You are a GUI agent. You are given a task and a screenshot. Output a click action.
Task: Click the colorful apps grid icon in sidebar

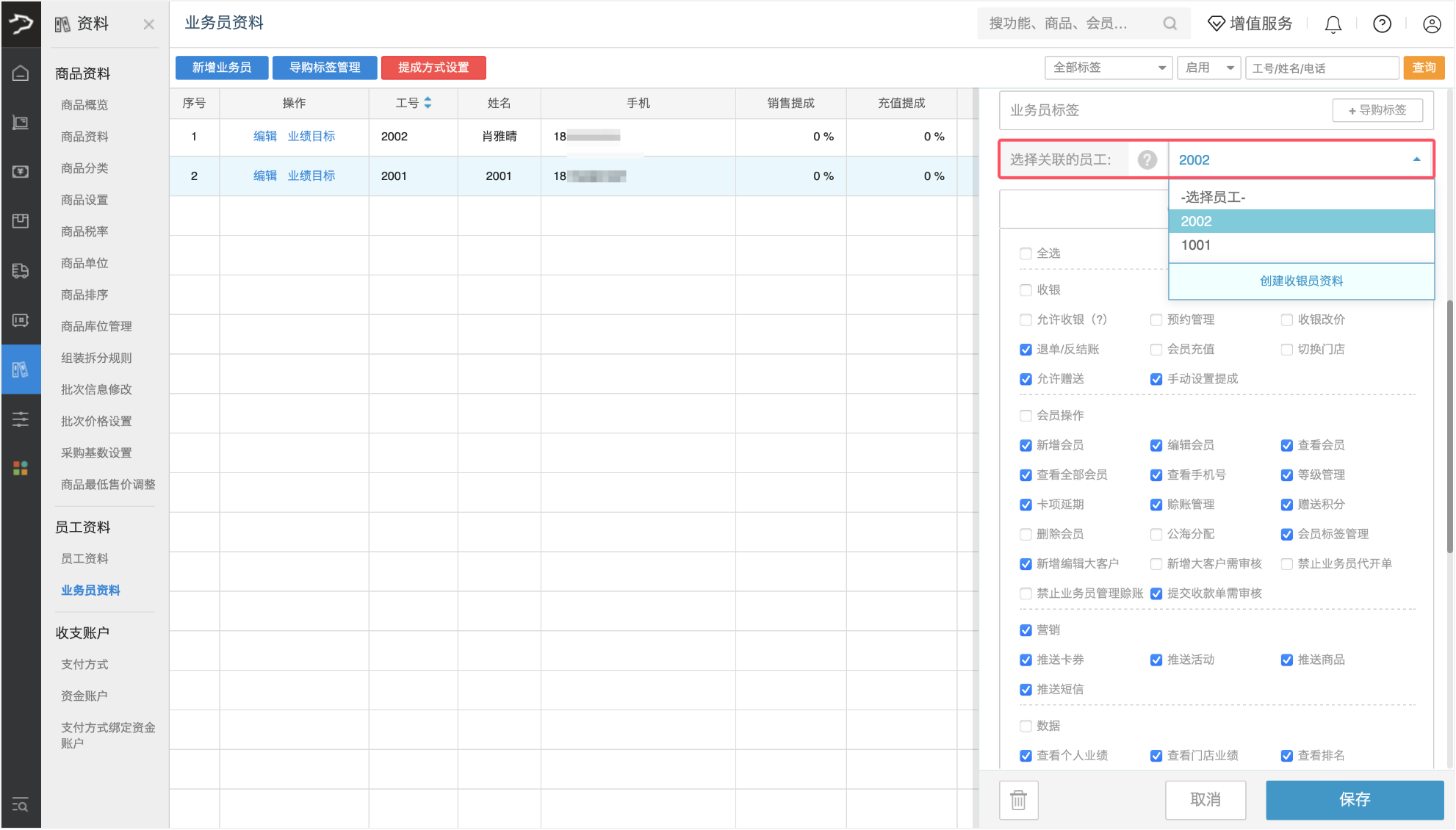coord(21,468)
